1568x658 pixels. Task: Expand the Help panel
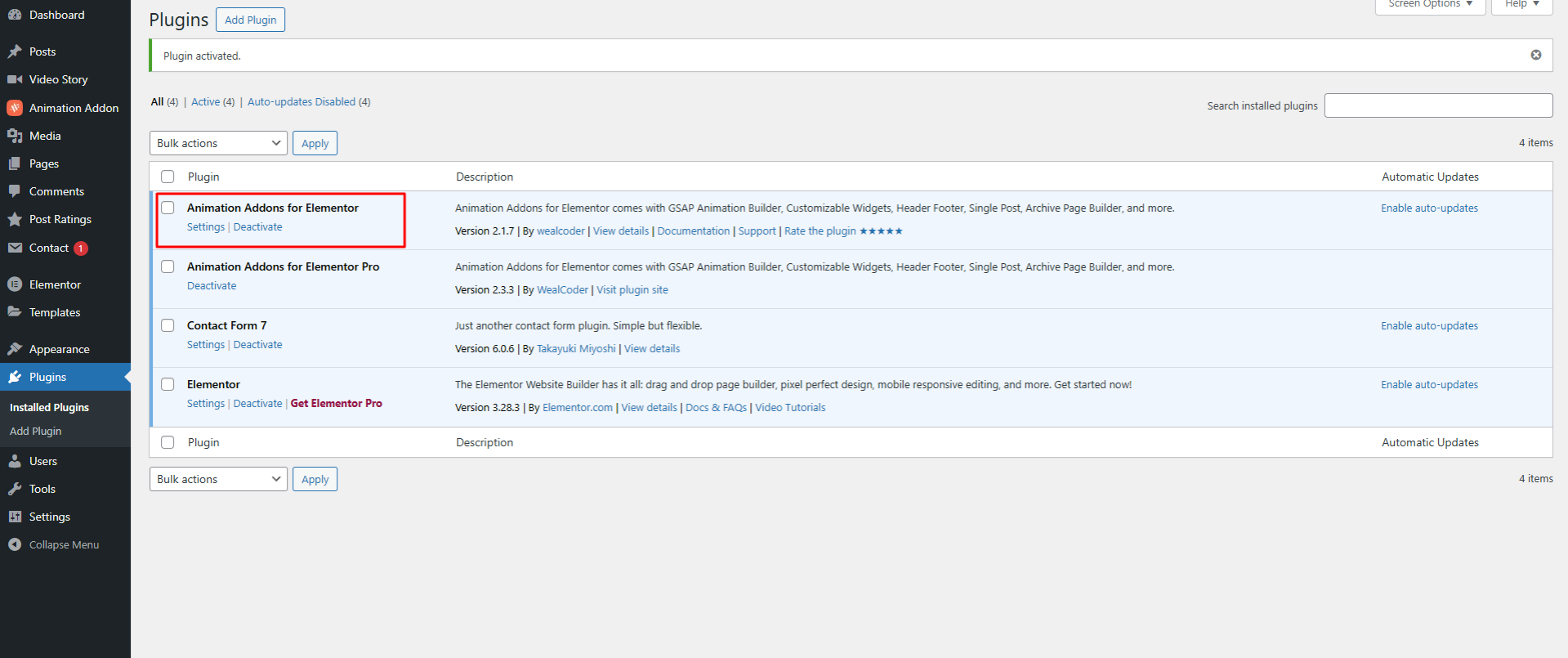click(1521, 5)
